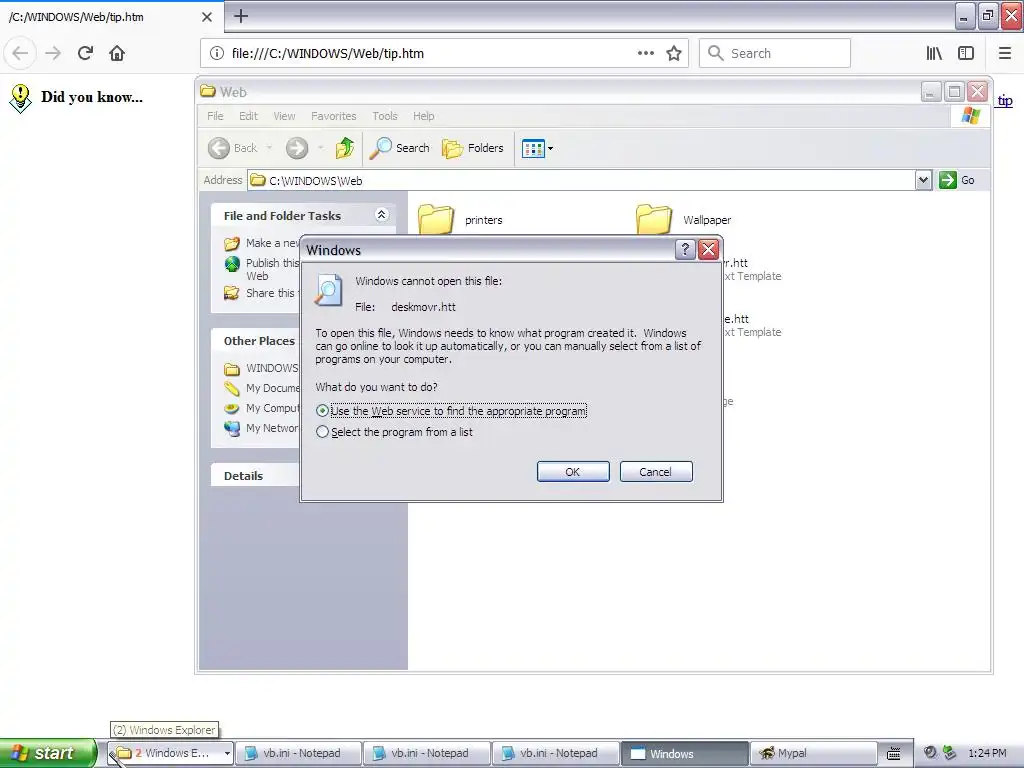
Task: Open Back history dropdown arrow
Action: [269, 148]
